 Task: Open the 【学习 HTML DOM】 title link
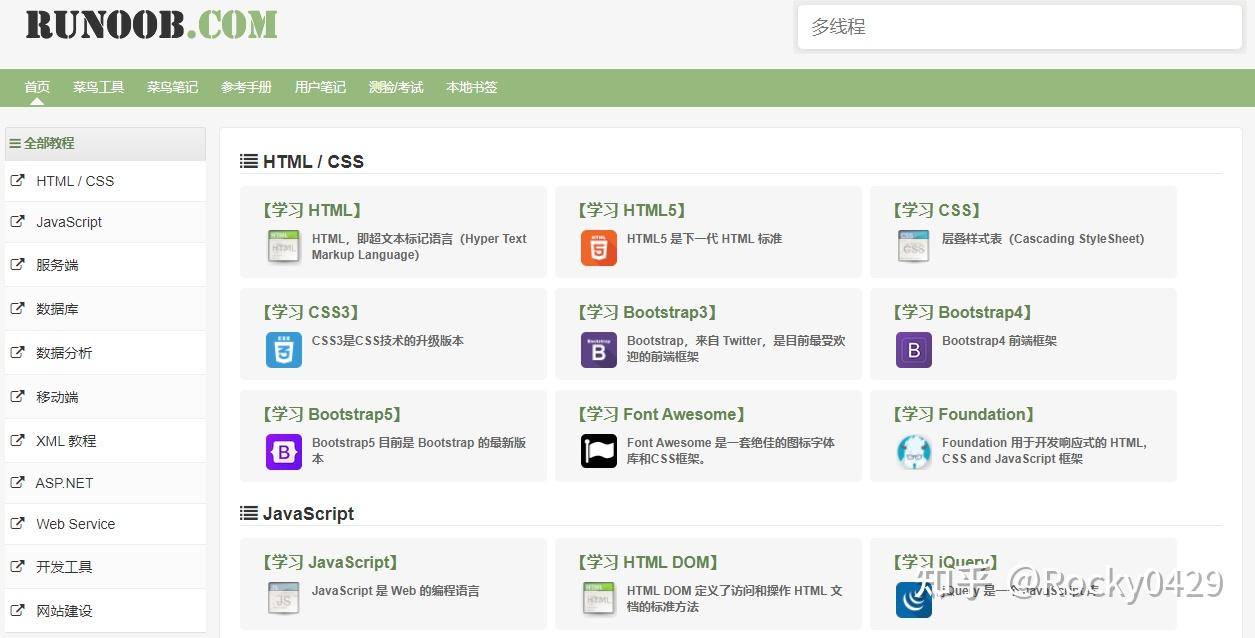(648, 562)
